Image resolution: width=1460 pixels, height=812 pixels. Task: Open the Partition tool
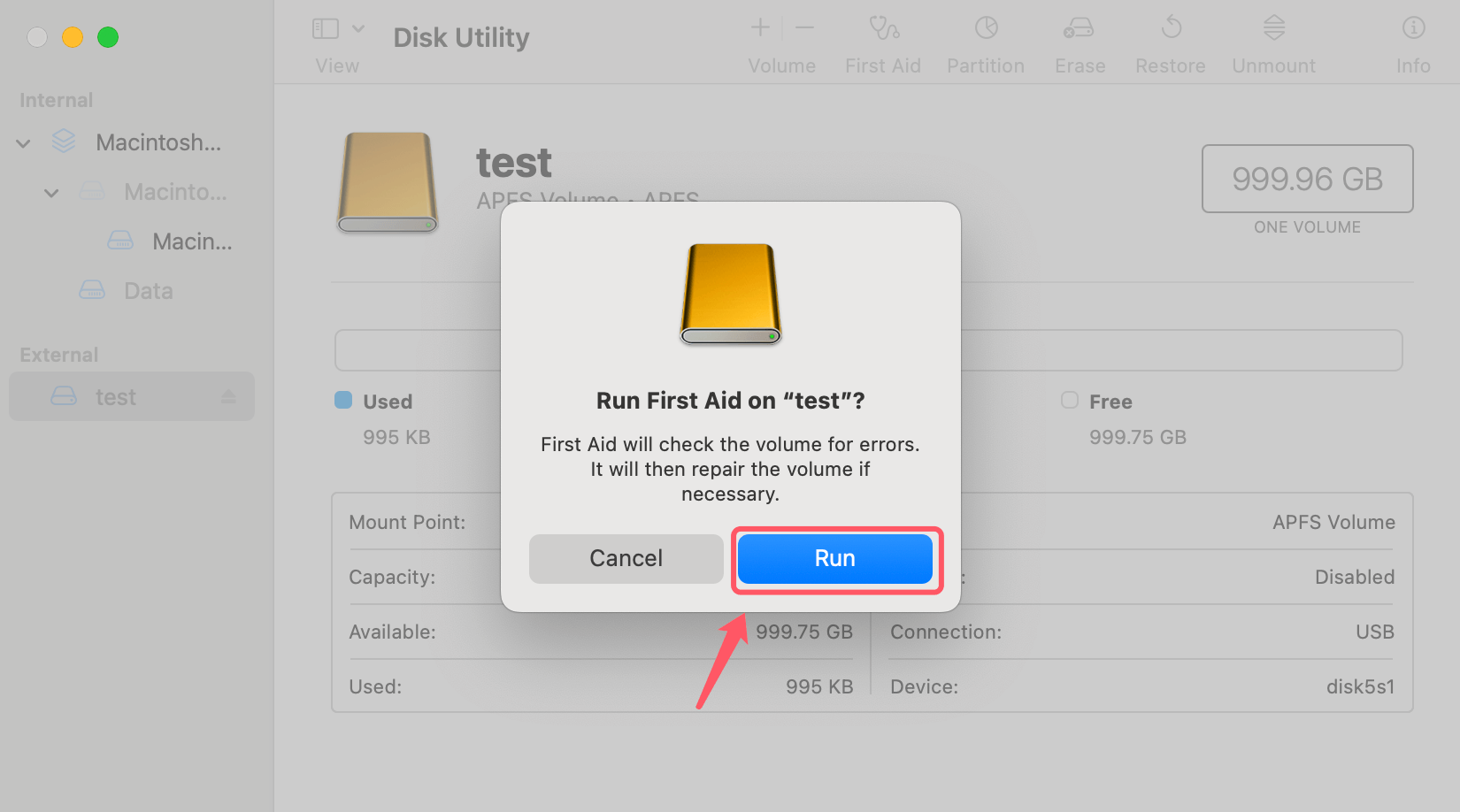pos(985,40)
